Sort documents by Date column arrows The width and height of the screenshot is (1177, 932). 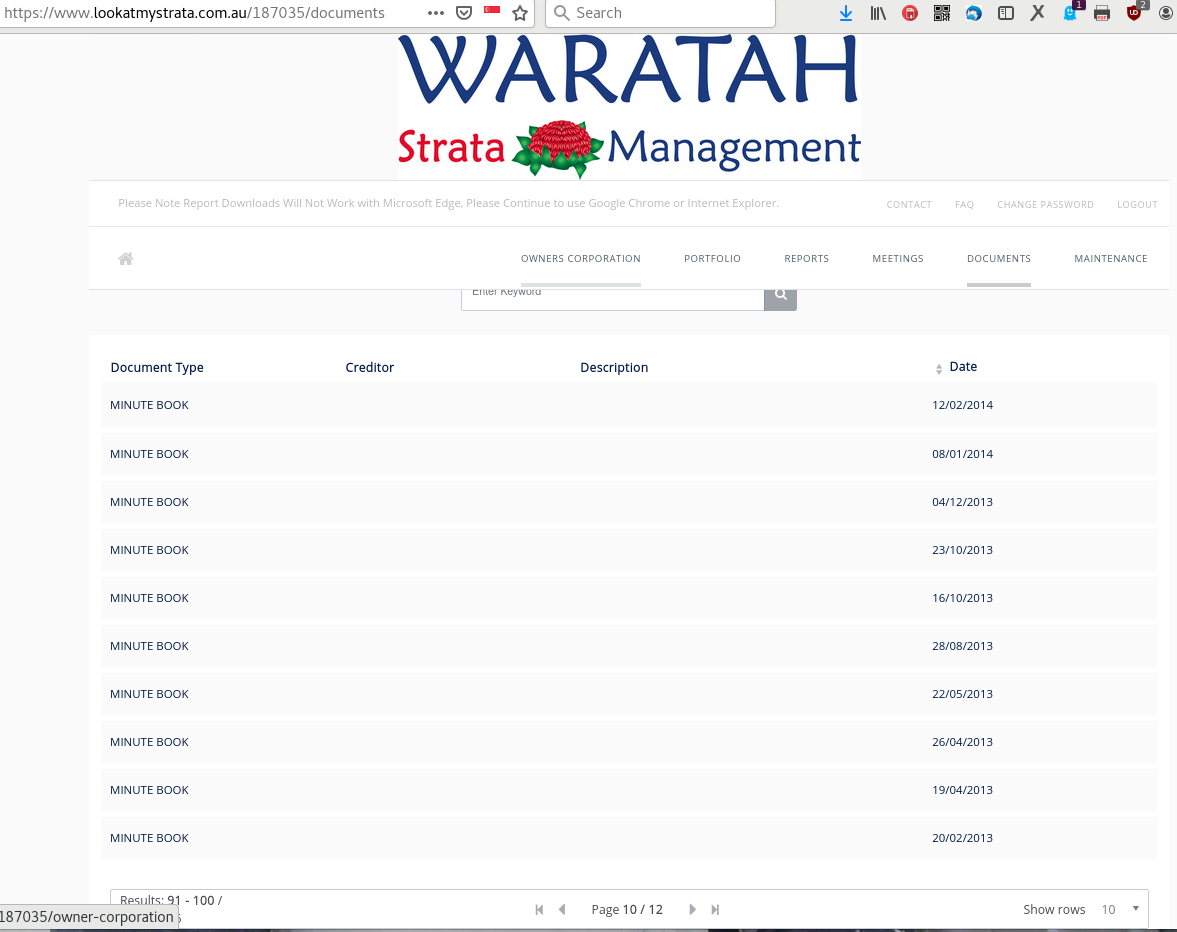pos(938,368)
